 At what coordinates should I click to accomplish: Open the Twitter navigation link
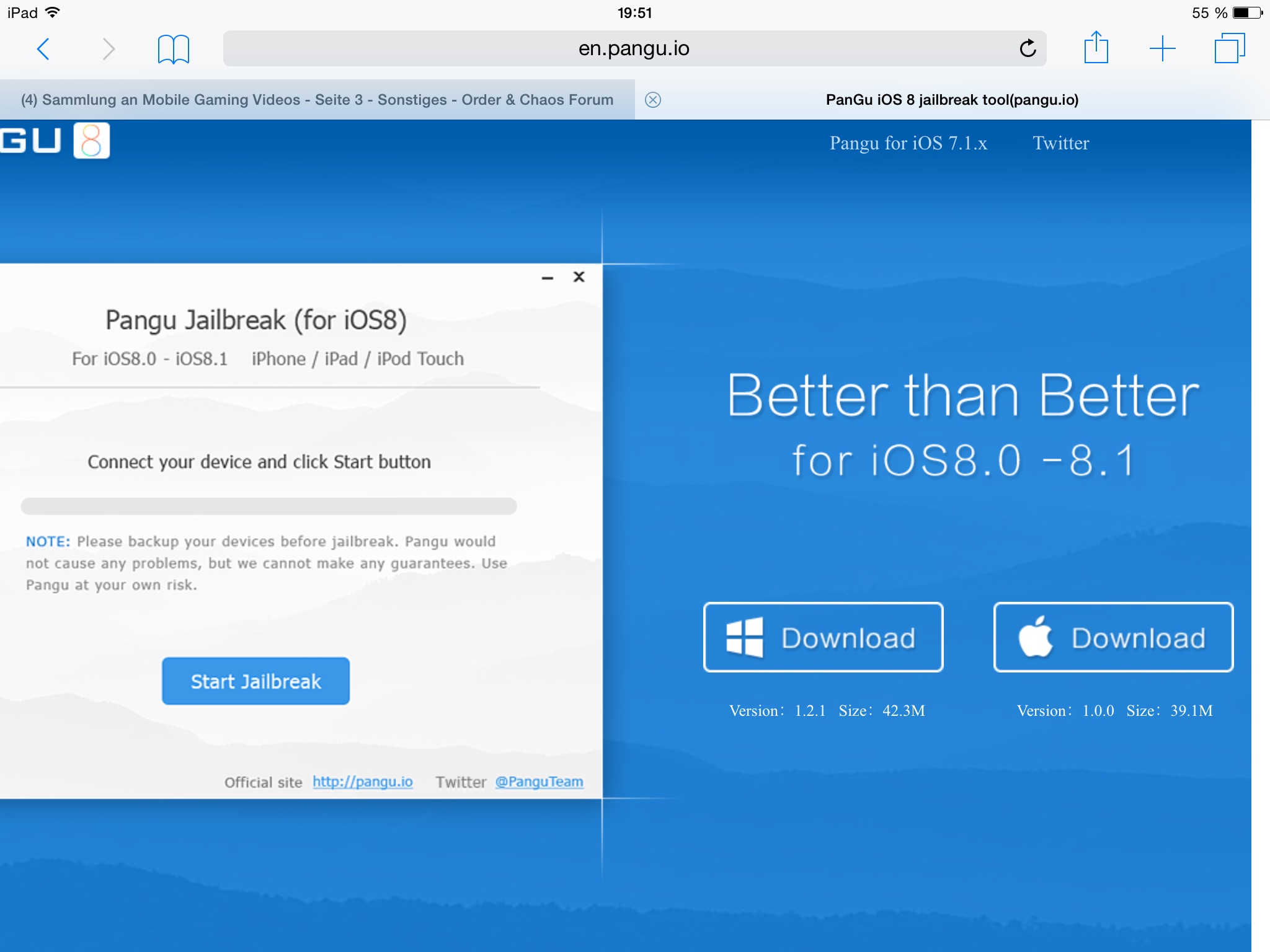(x=1060, y=143)
